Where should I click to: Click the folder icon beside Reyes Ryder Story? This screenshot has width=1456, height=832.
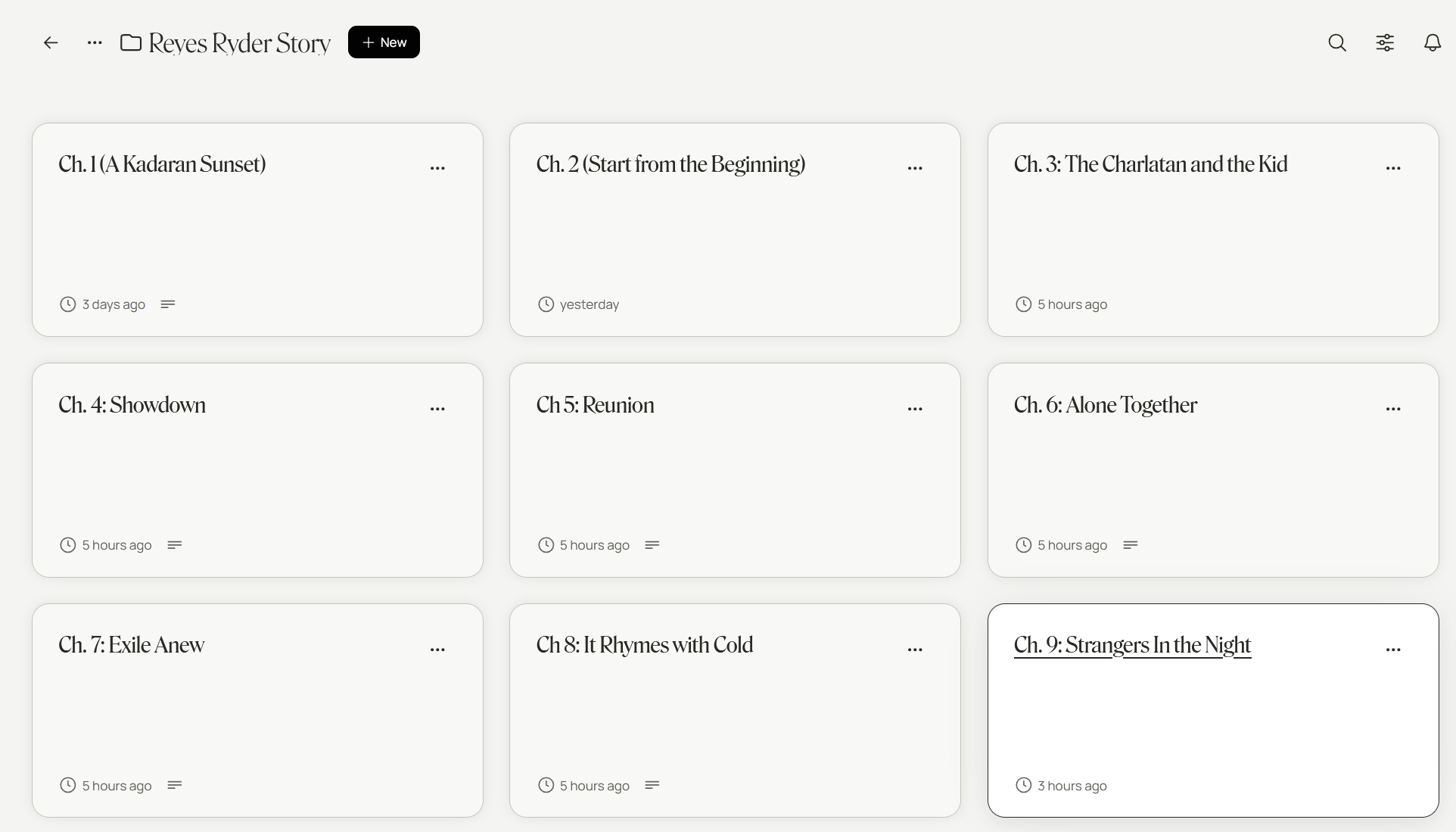131,43
